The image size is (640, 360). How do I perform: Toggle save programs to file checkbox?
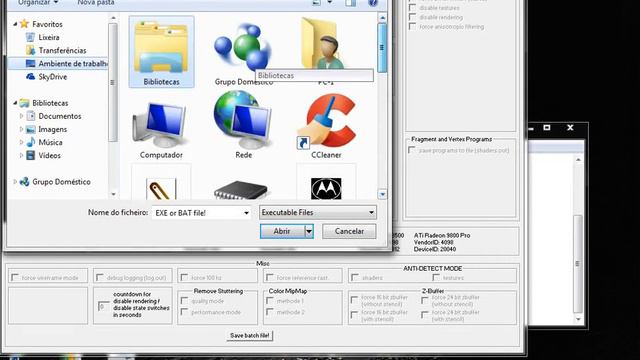pos(412,150)
